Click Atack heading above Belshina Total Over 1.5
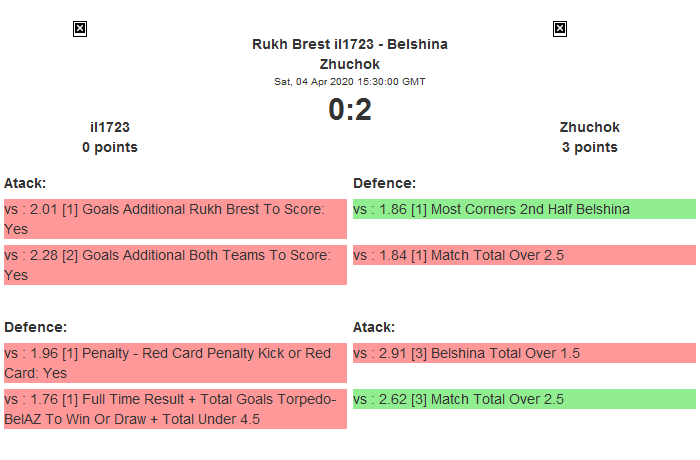The height and width of the screenshot is (460, 700). pos(374,327)
